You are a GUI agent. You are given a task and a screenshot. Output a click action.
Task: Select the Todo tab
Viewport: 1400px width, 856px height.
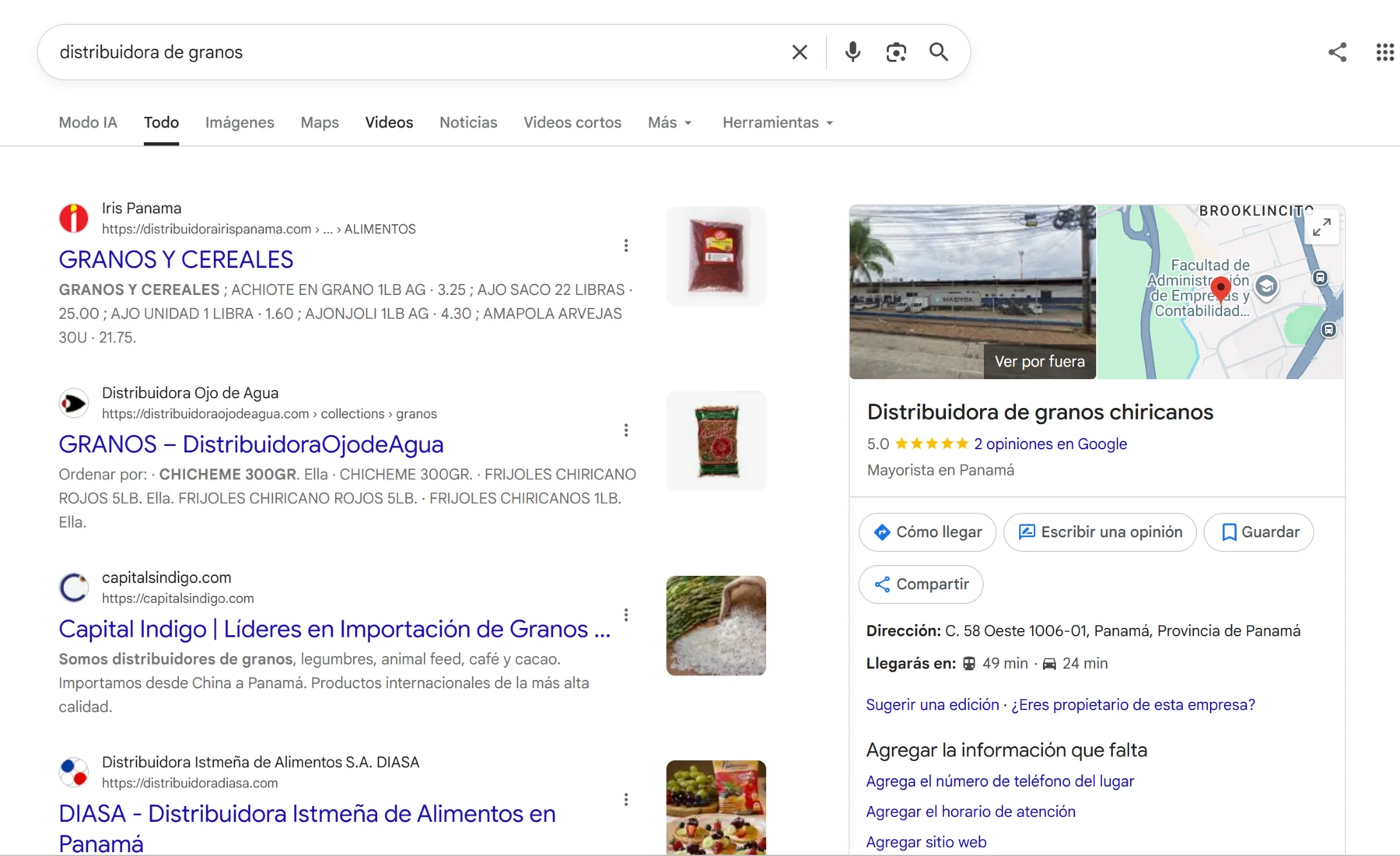pyautogui.click(x=161, y=122)
